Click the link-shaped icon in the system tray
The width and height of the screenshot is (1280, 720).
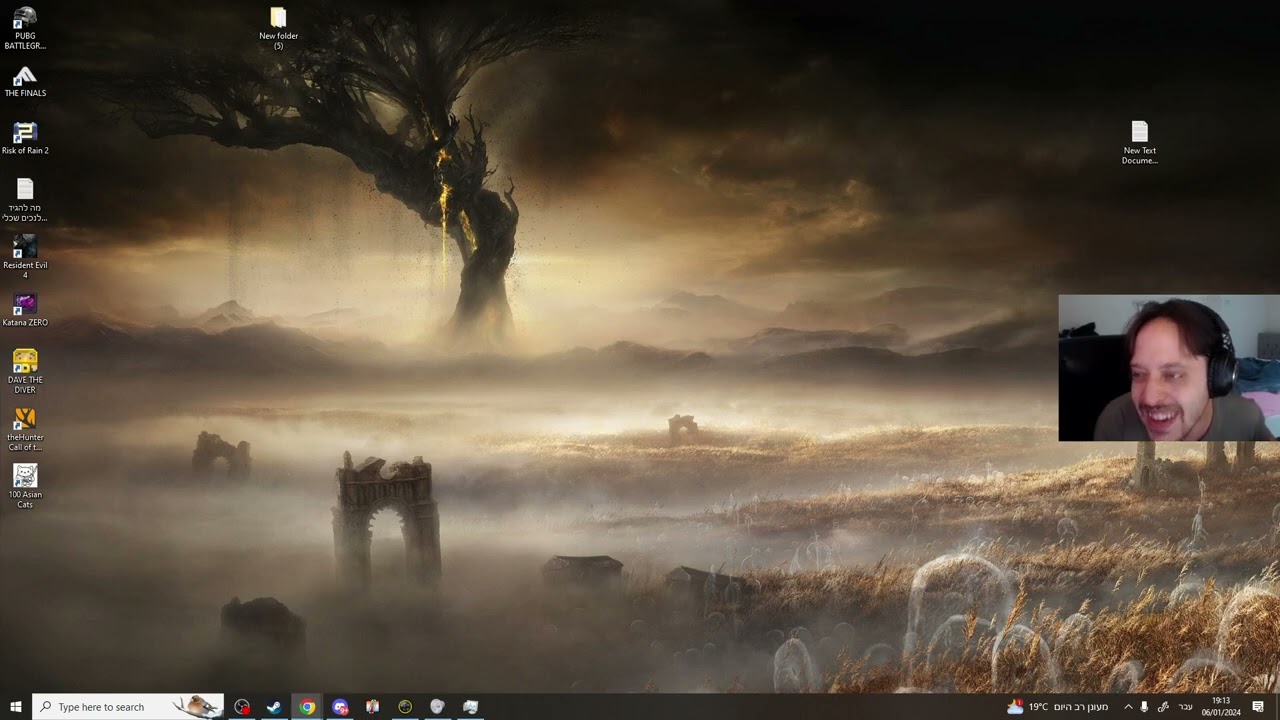click(x=1163, y=707)
